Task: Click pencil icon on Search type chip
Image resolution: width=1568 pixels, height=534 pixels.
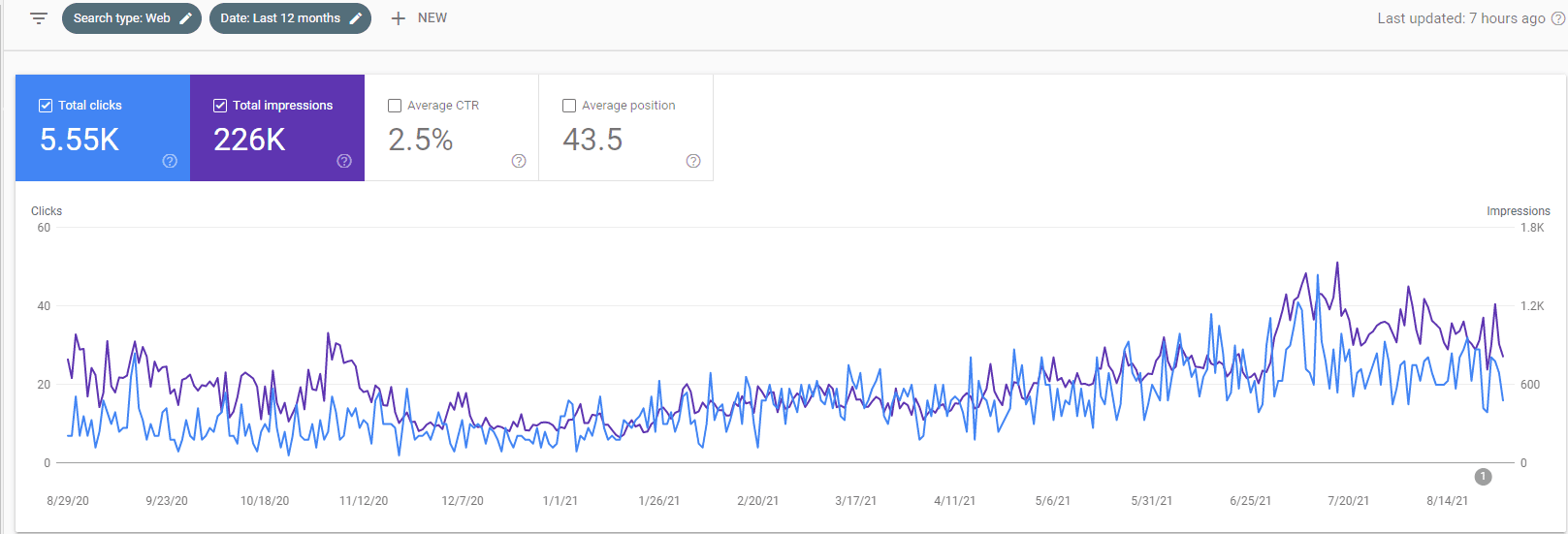Action: 186,18
